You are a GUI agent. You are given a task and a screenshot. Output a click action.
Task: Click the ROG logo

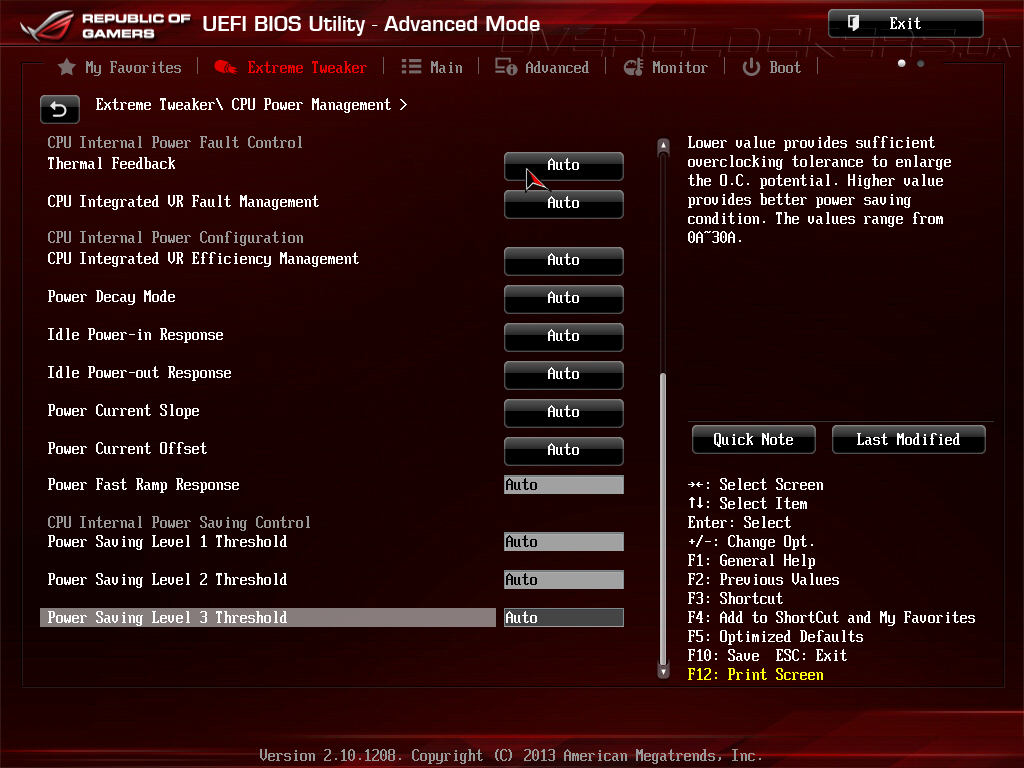[x=47, y=26]
